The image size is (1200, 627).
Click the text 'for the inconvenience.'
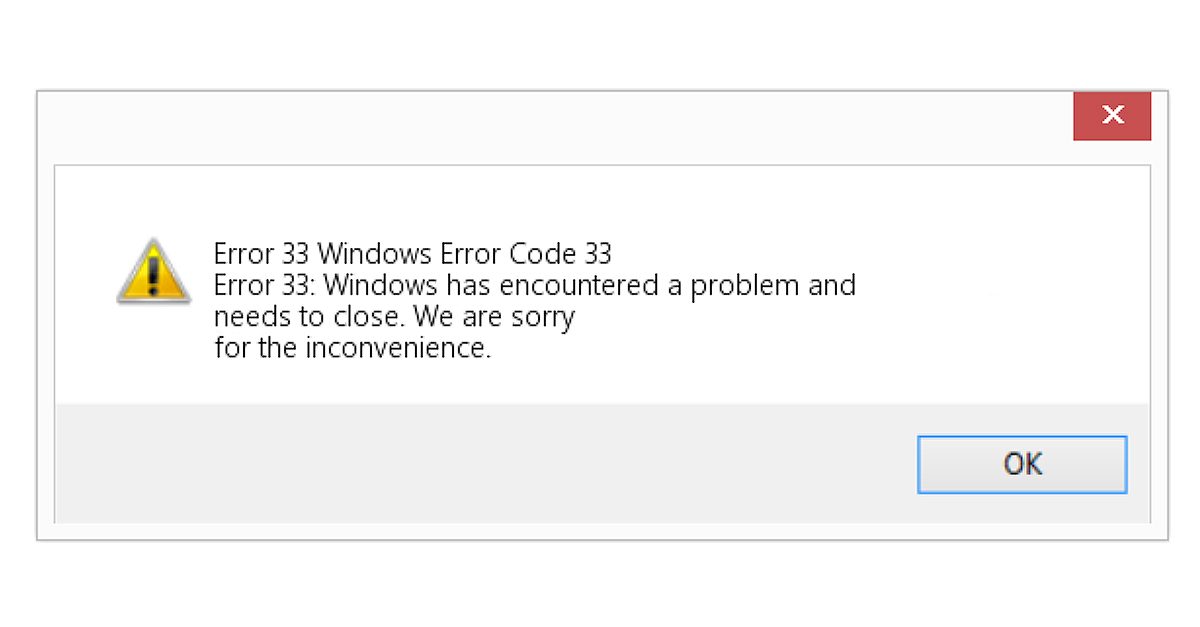(353, 349)
